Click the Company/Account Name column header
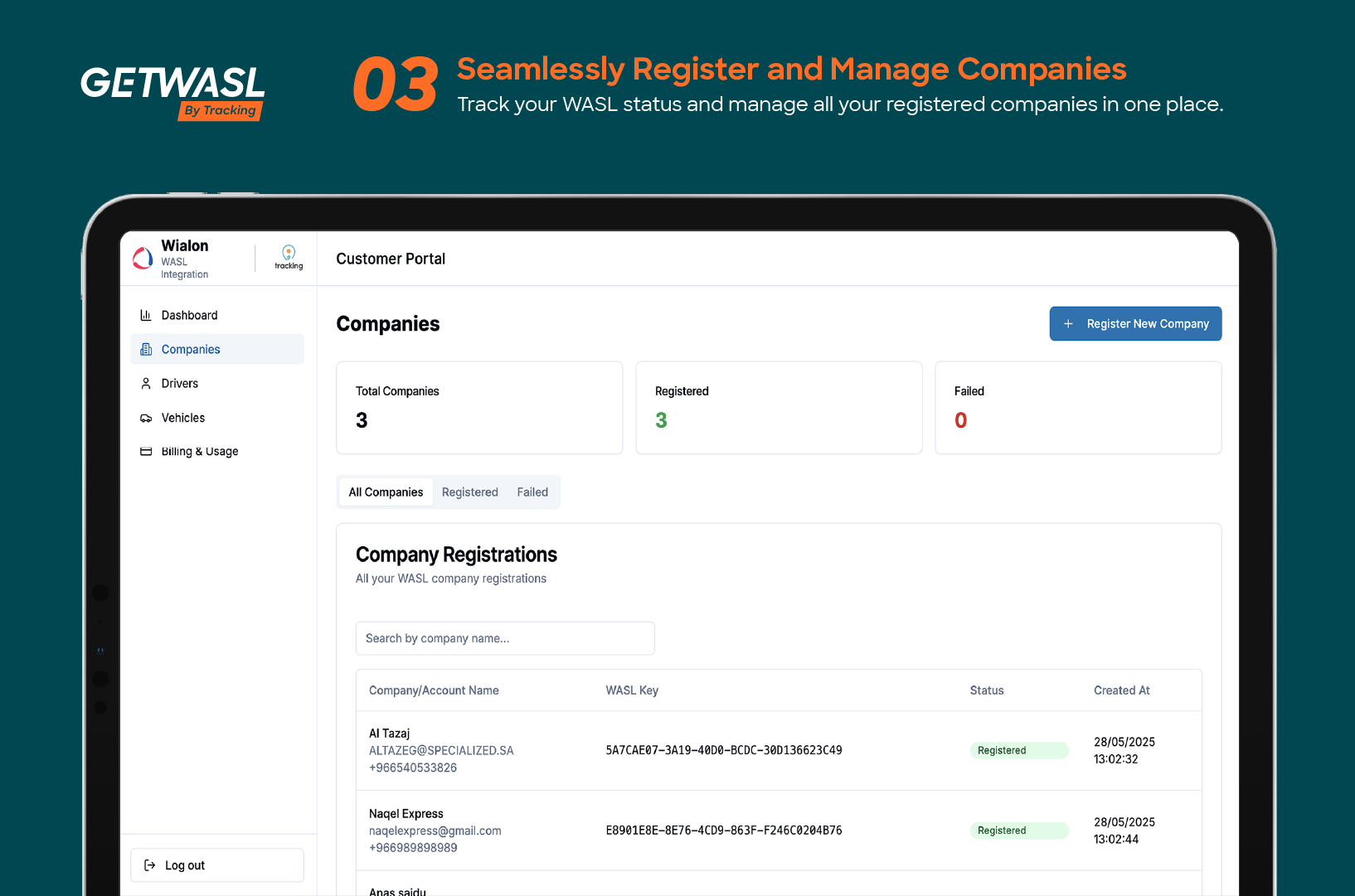 coord(434,690)
